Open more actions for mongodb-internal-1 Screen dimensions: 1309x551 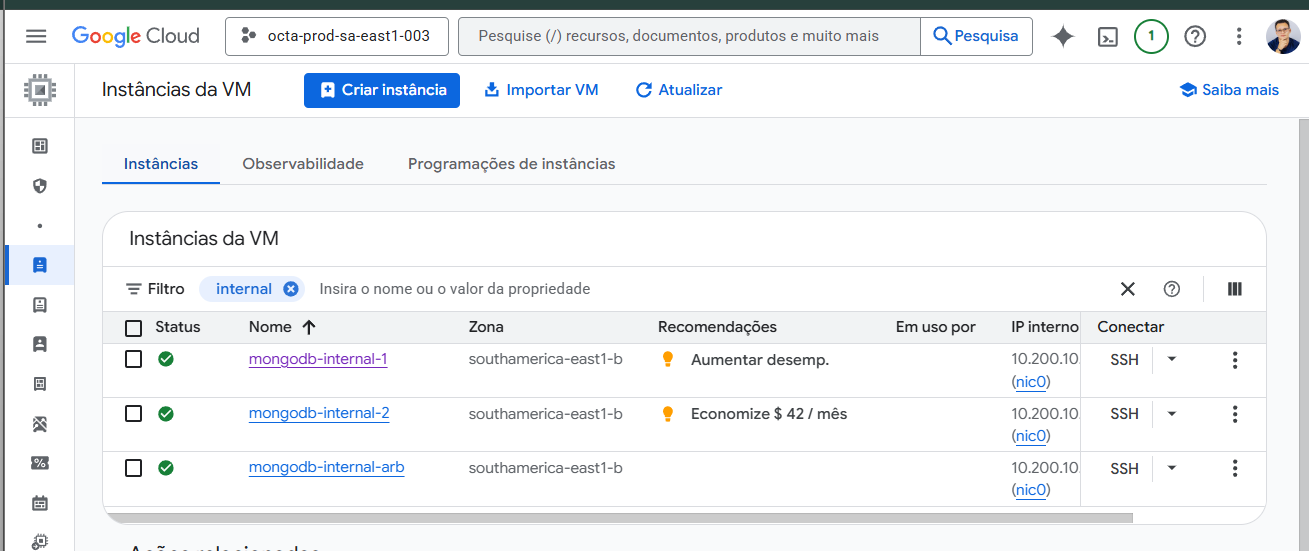tap(1235, 360)
